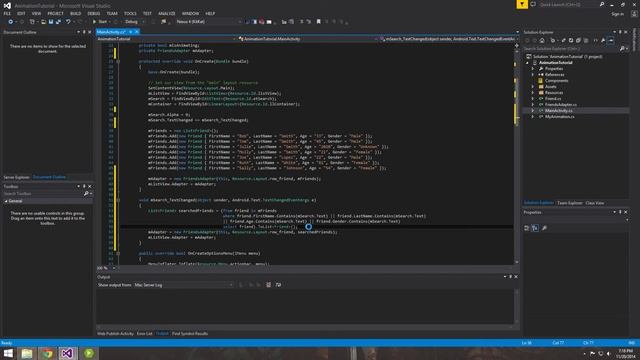Screen dimensions: 640x360
Task: Expand the References node in Solution Explorer
Action: click(x=533, y=75)
